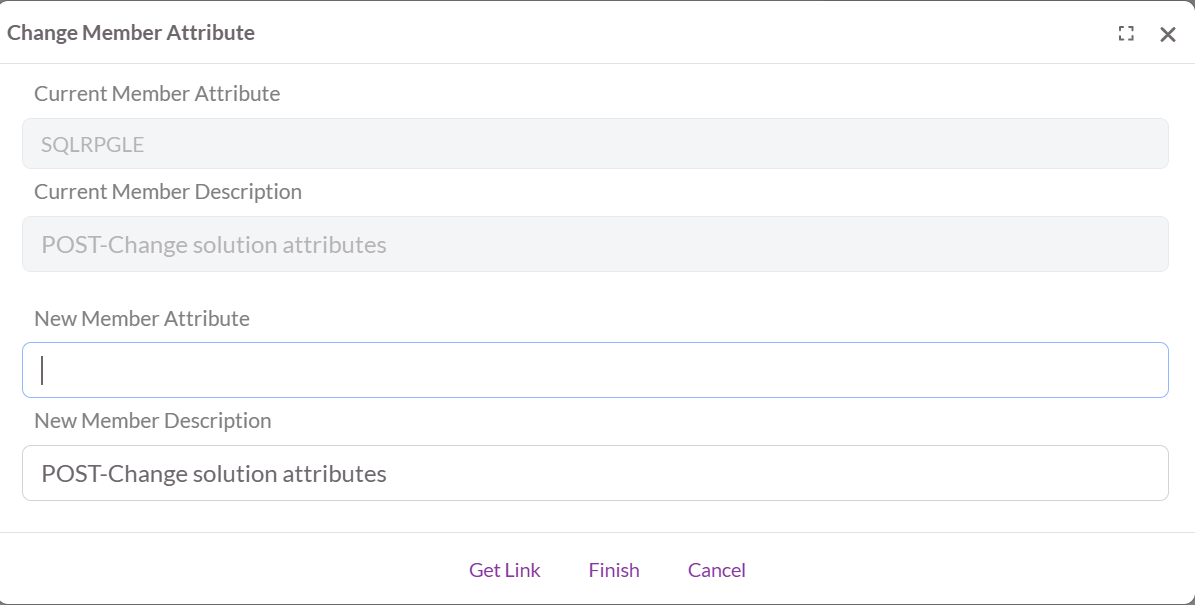Click the "New Member Description" label
The image size is (1195, 605).
click(153, 421)
